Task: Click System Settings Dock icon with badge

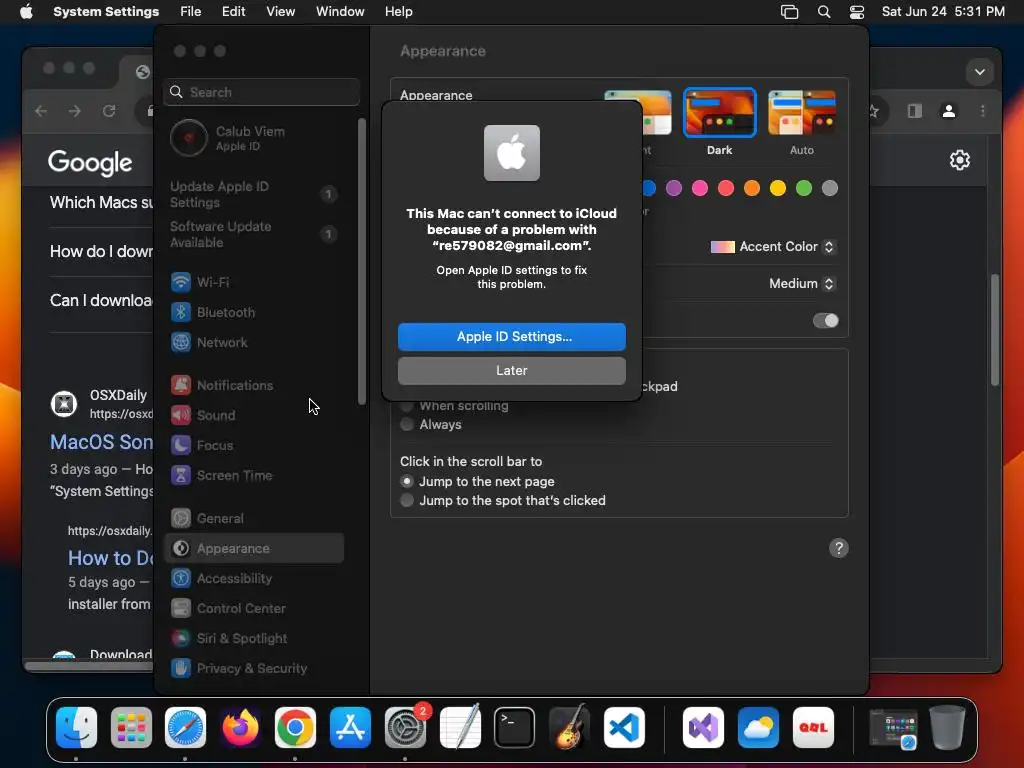Action: point(406,727)
